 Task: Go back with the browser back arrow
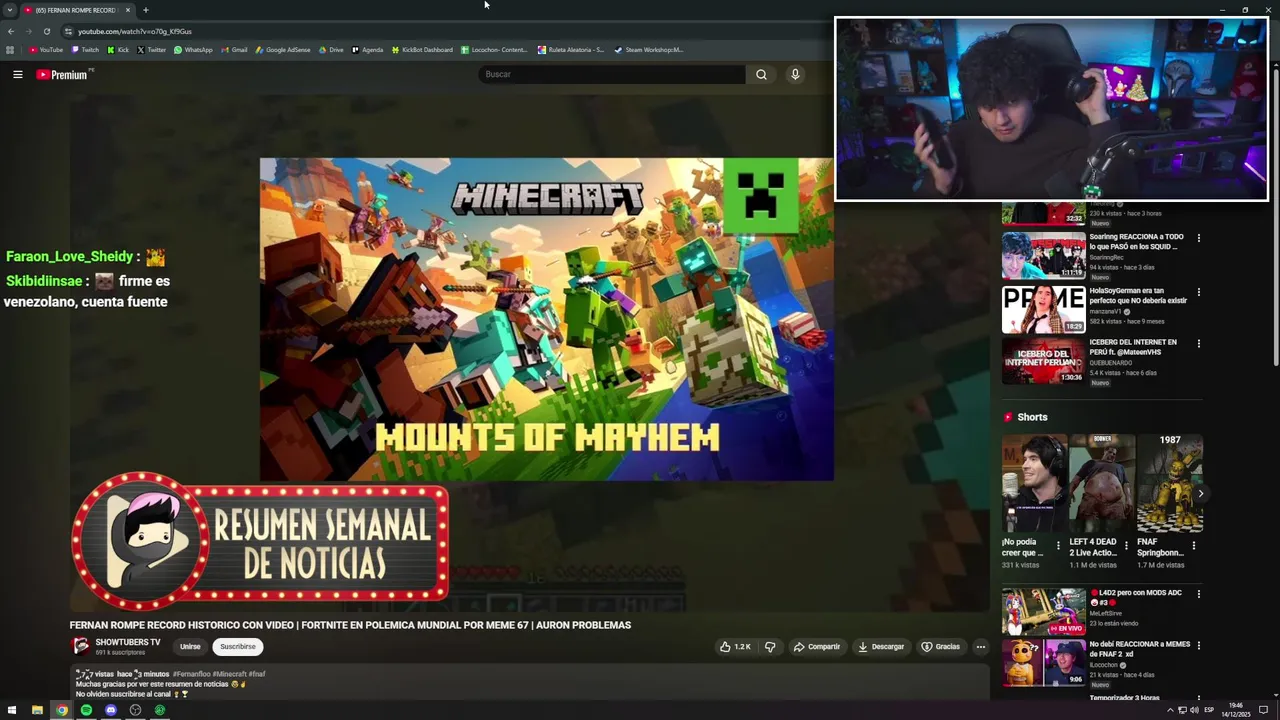11,31
